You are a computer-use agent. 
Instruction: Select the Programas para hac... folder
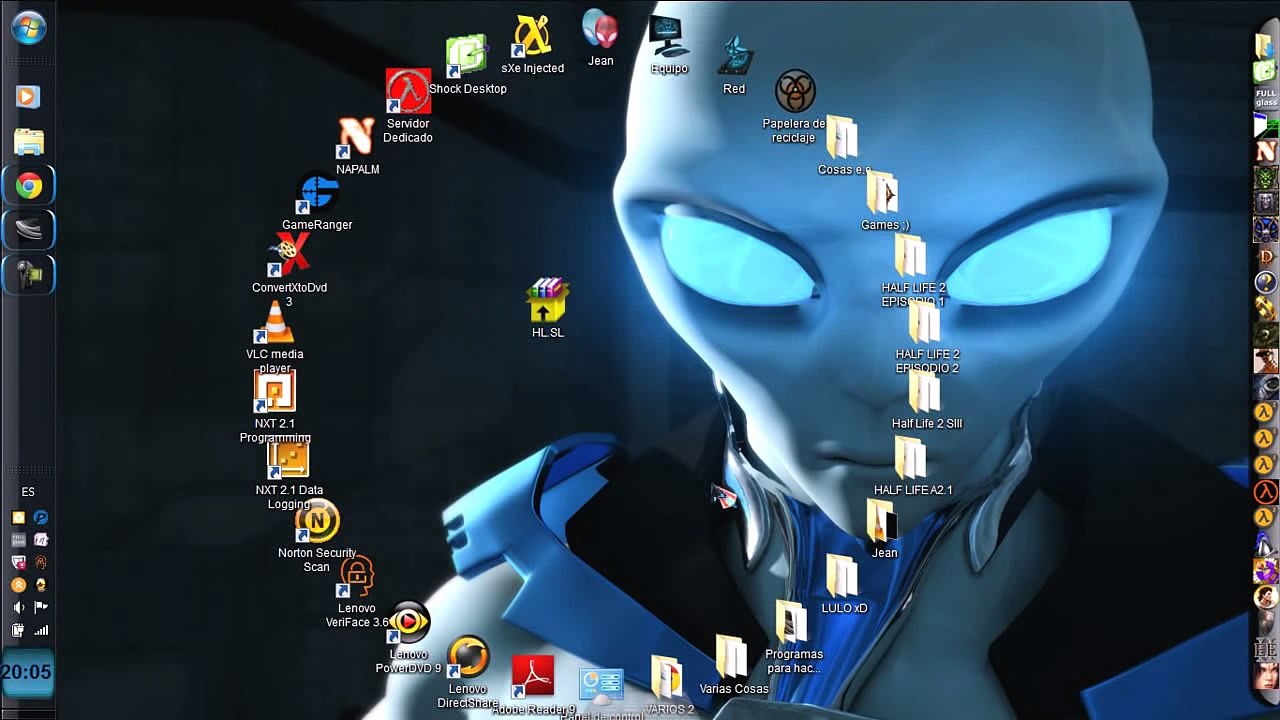(792, 624)
